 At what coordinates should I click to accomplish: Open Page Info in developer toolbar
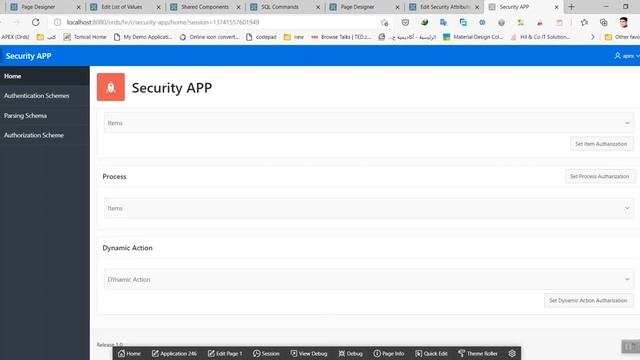pos(389,353)
